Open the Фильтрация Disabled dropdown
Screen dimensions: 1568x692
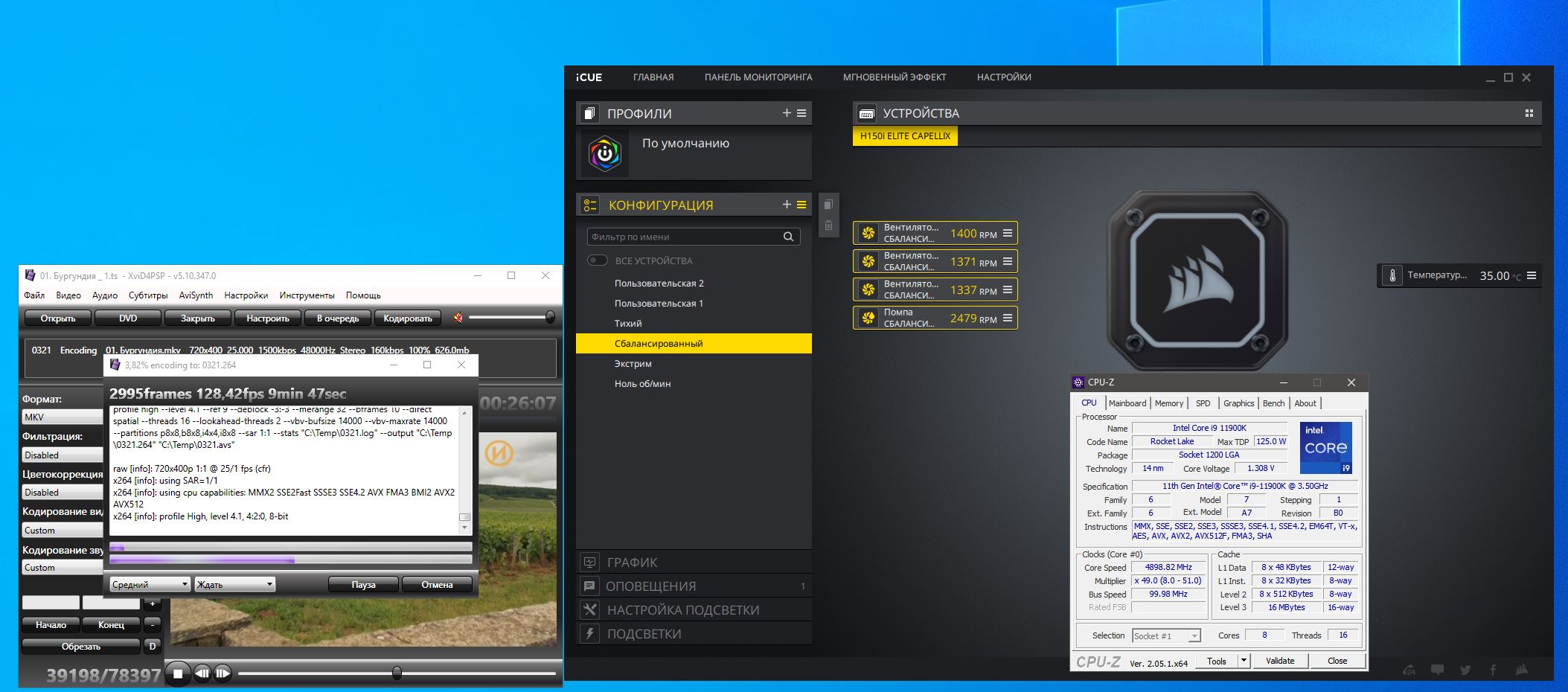(x=63, y=455)
